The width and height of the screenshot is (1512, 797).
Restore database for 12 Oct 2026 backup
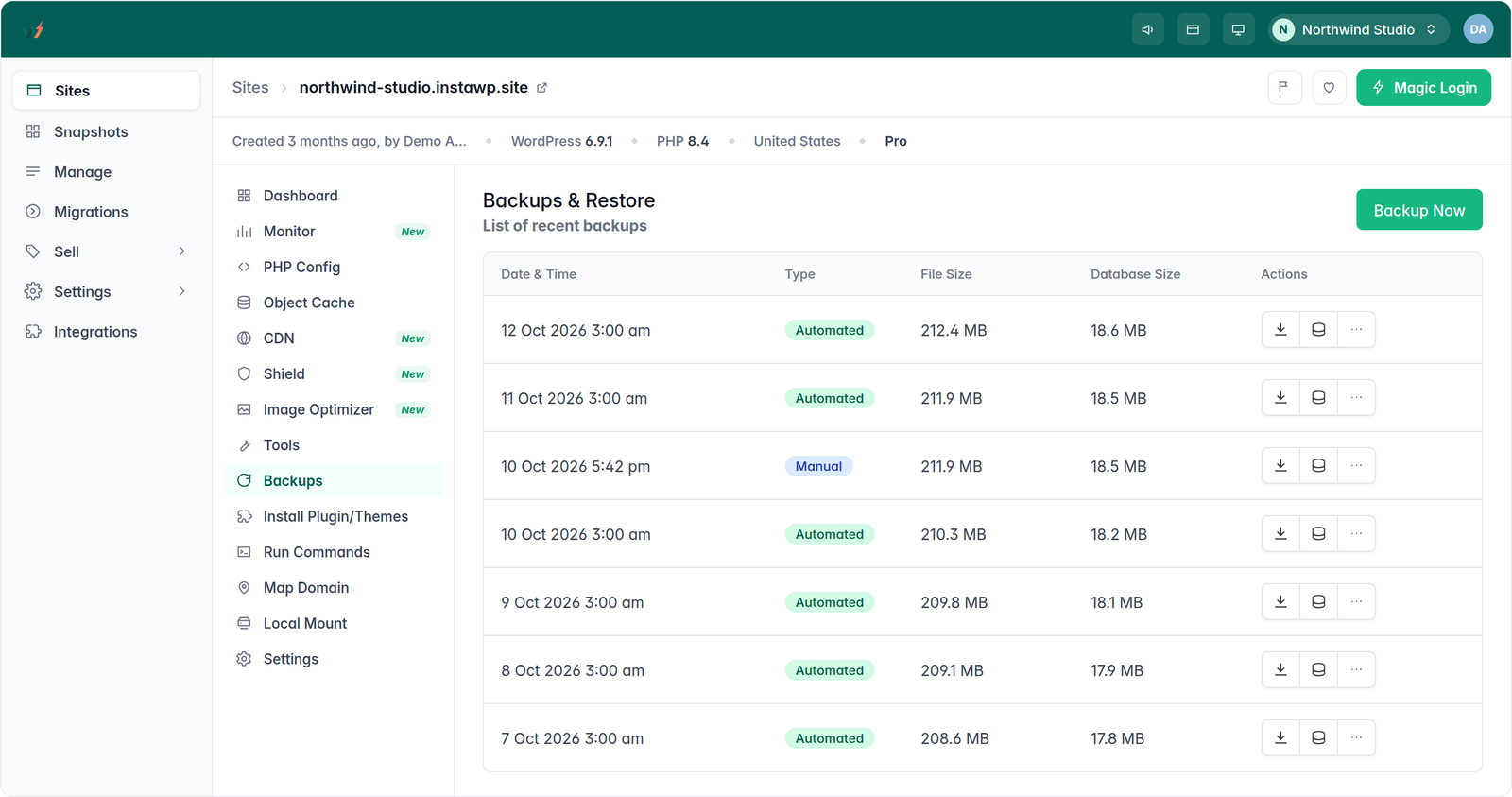coord(1318,330)
